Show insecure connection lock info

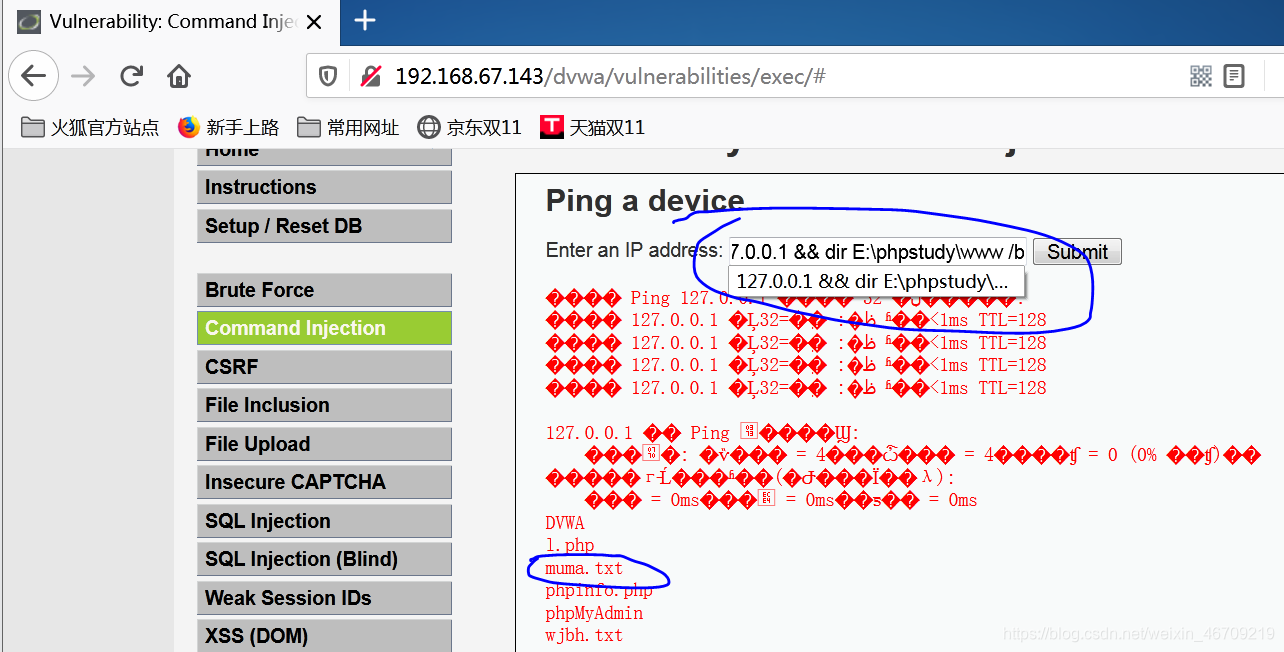pyautogui.click(x=371, y=76)
